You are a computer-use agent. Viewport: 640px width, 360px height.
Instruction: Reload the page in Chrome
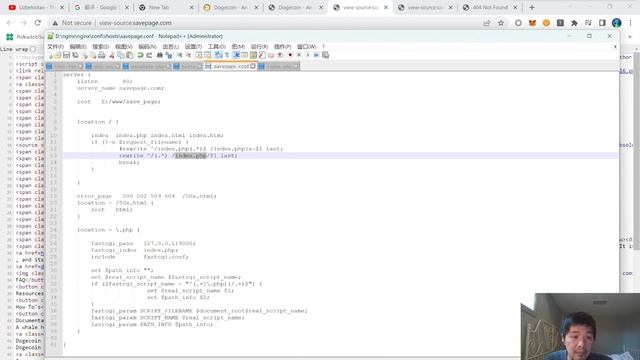pyautogui.click(x=38, y=23)
